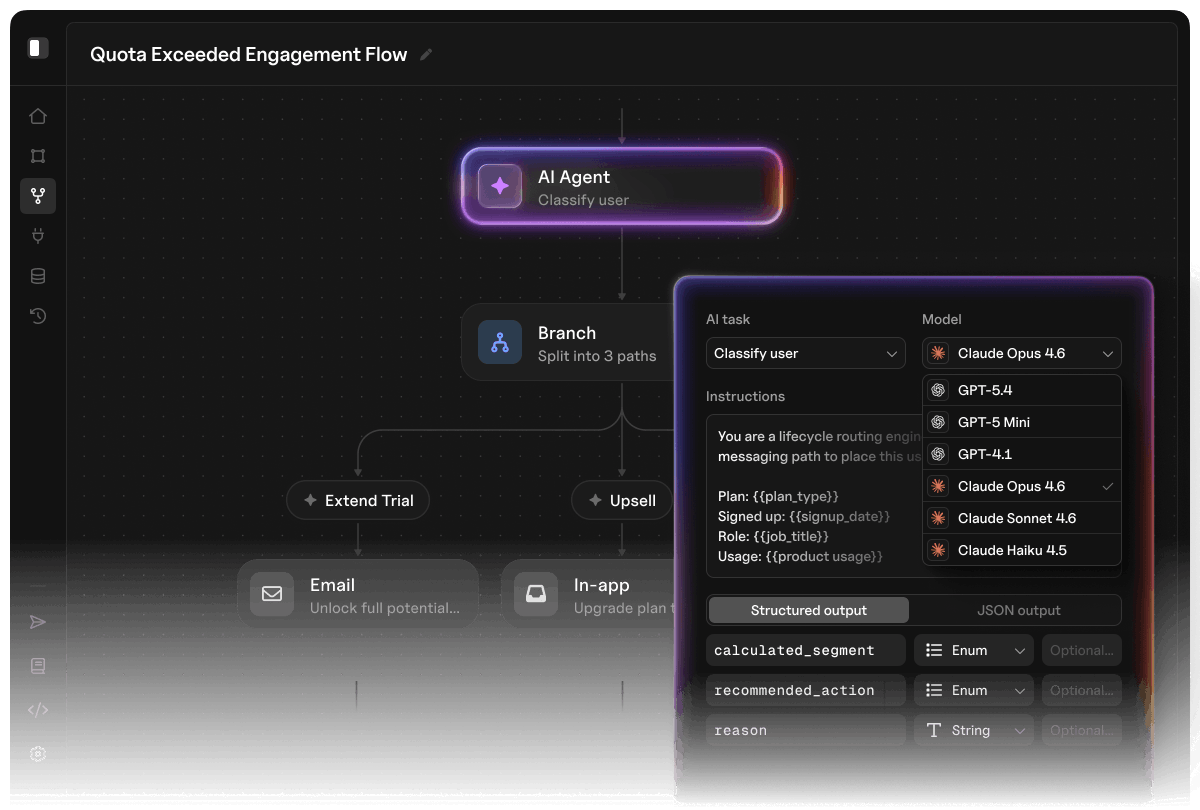Image resolution: width=1200 pixels, height=810 pixels.
Task: Click the app logo icon in sidebar
Action: [38, 47]
